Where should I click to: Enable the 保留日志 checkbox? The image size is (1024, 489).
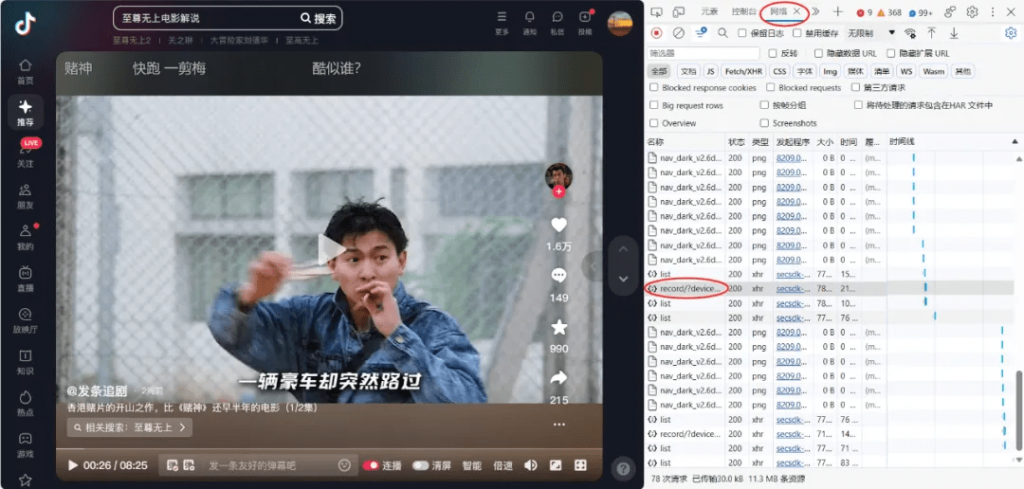(x=742, y=33)
